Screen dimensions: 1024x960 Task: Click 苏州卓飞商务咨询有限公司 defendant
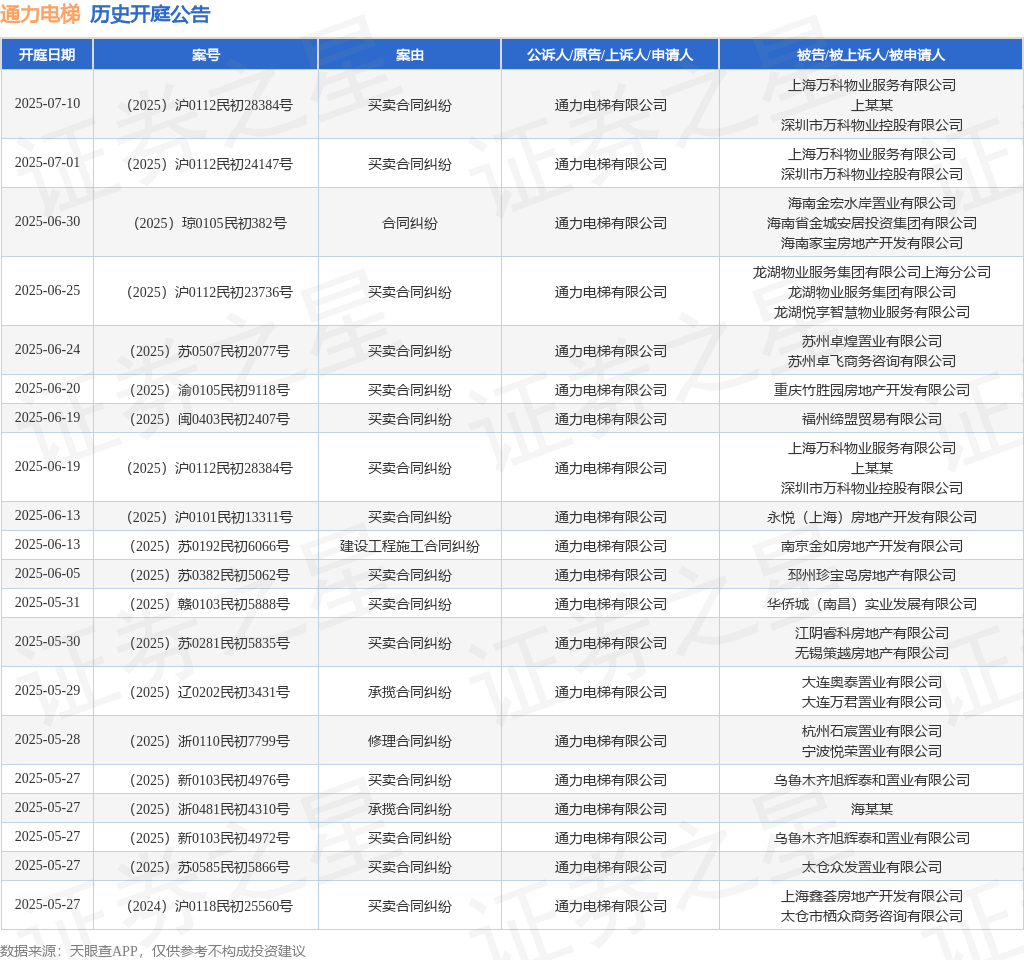(x=871, y=361)
